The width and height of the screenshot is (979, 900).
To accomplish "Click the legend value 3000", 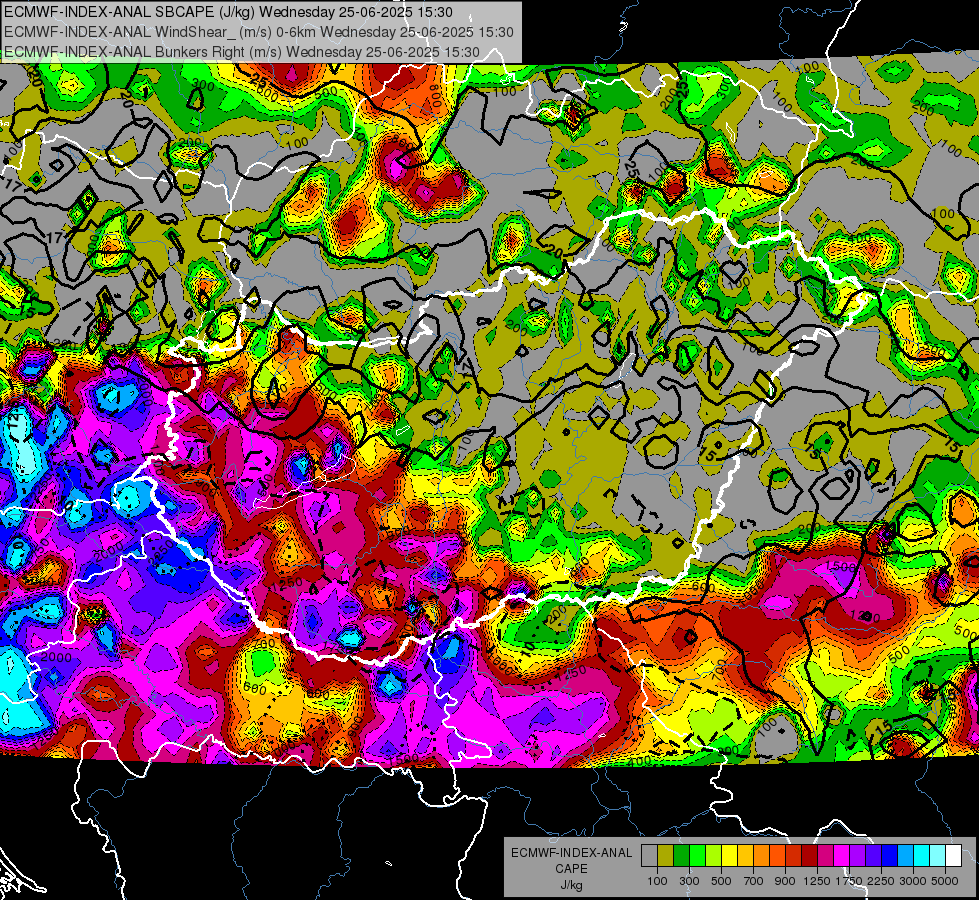I will (x=913, y=881).
